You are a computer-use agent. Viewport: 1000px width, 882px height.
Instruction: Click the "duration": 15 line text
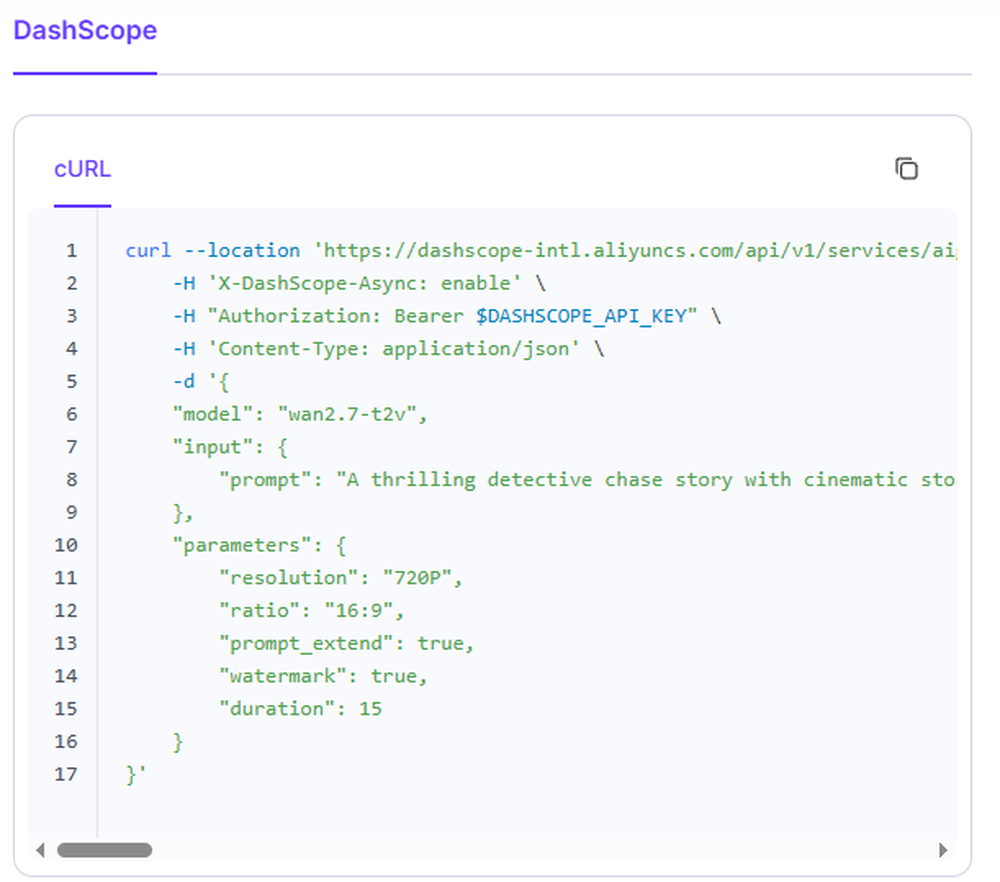pos(300,709)
